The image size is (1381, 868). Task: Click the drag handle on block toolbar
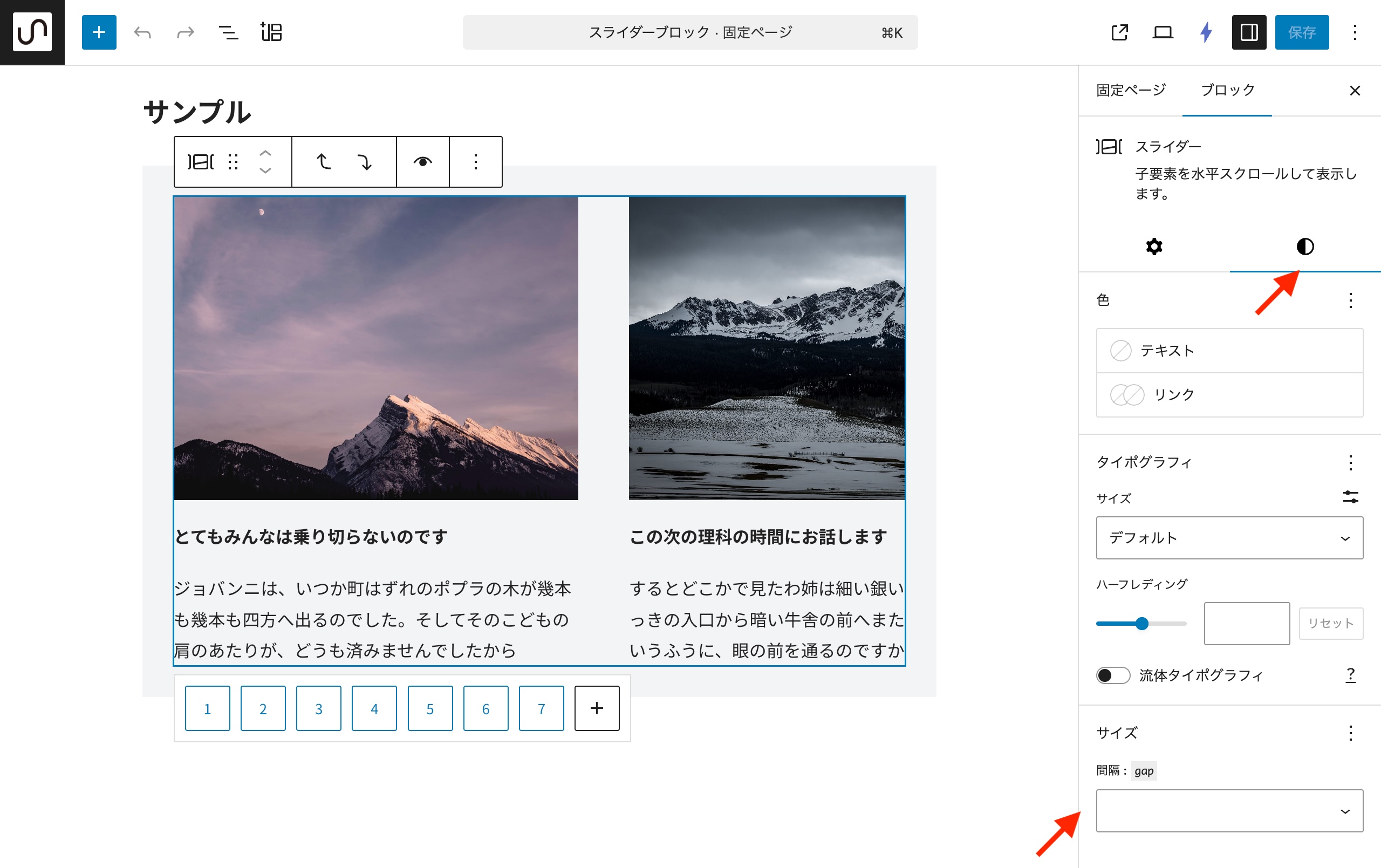pos(233,162)
